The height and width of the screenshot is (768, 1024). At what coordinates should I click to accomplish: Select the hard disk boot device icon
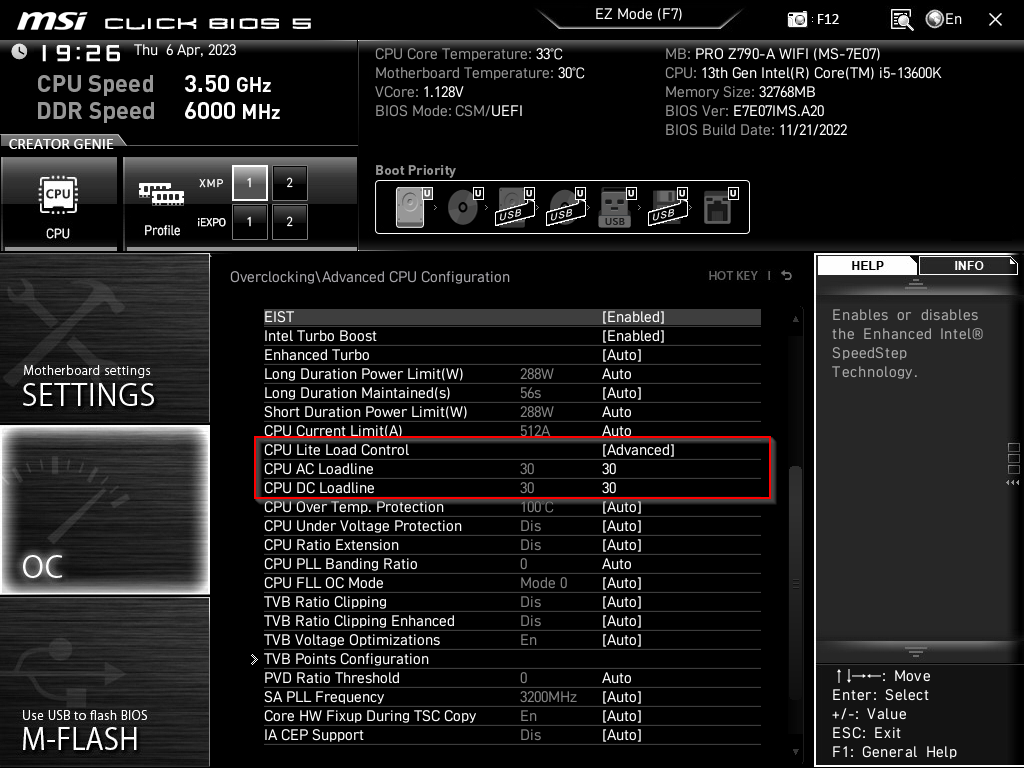413,207
